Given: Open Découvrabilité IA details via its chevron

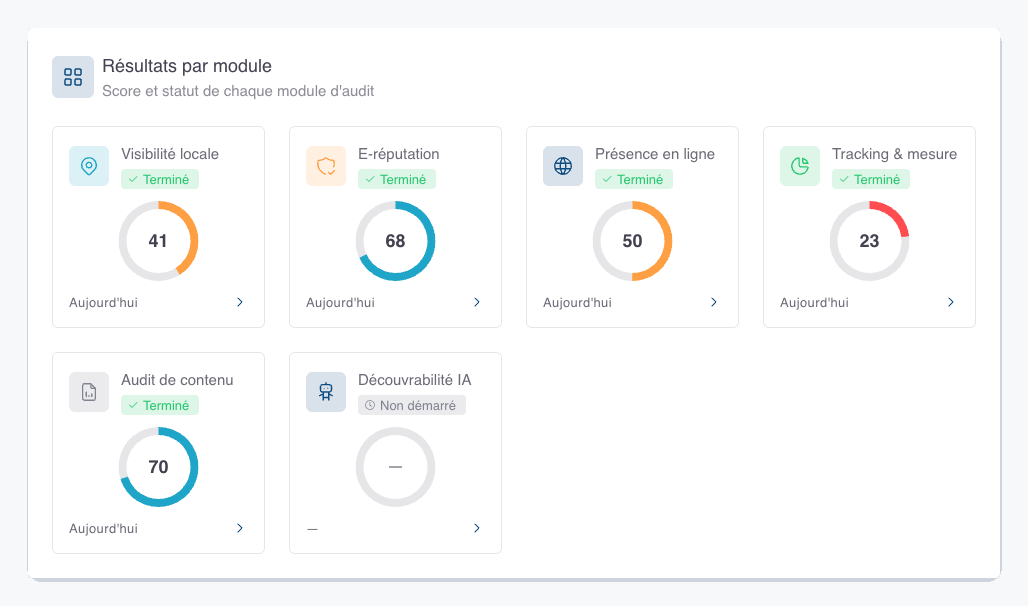Looking at the screenshot, I should [477, 528].
